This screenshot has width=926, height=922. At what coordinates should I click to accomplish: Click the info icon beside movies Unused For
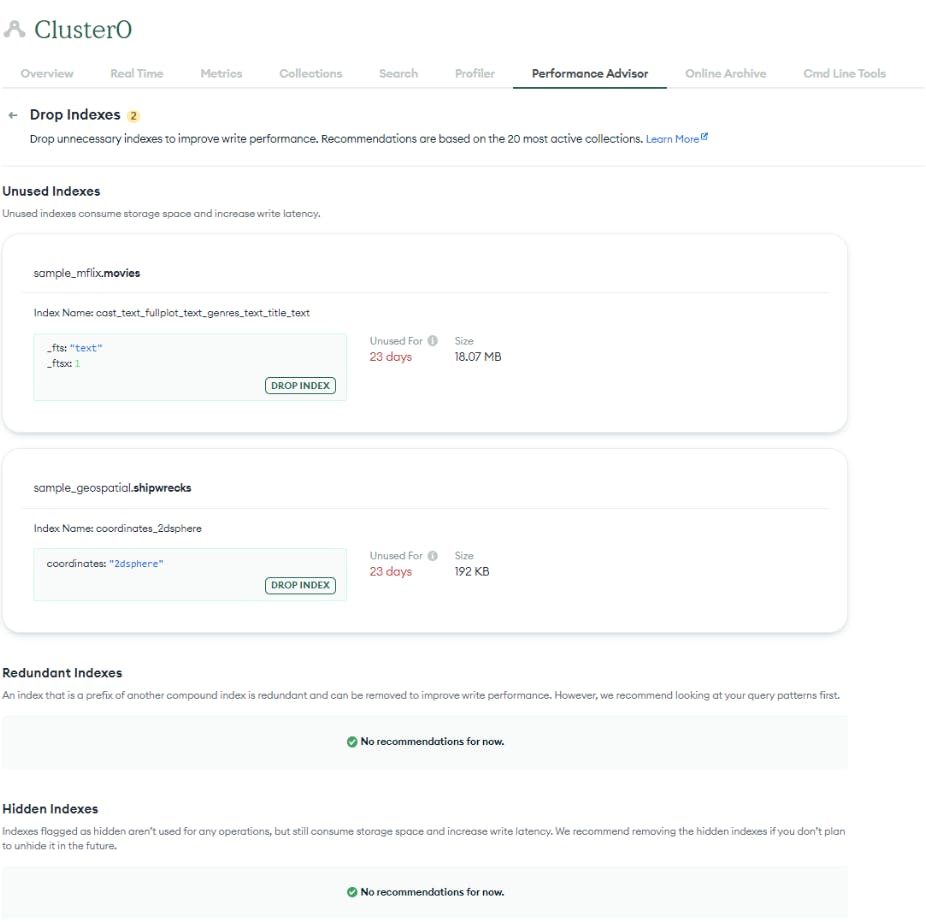click(431, 340)
